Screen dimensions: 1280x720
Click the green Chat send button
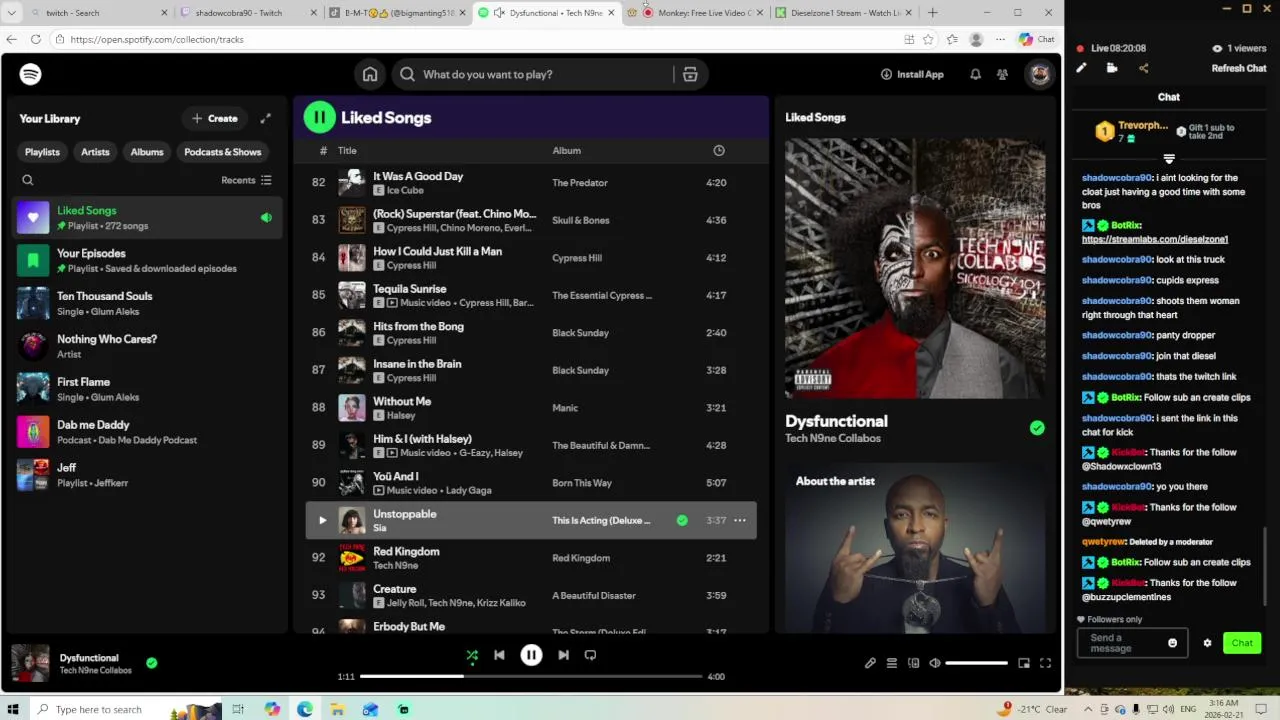coord(1242,643)
